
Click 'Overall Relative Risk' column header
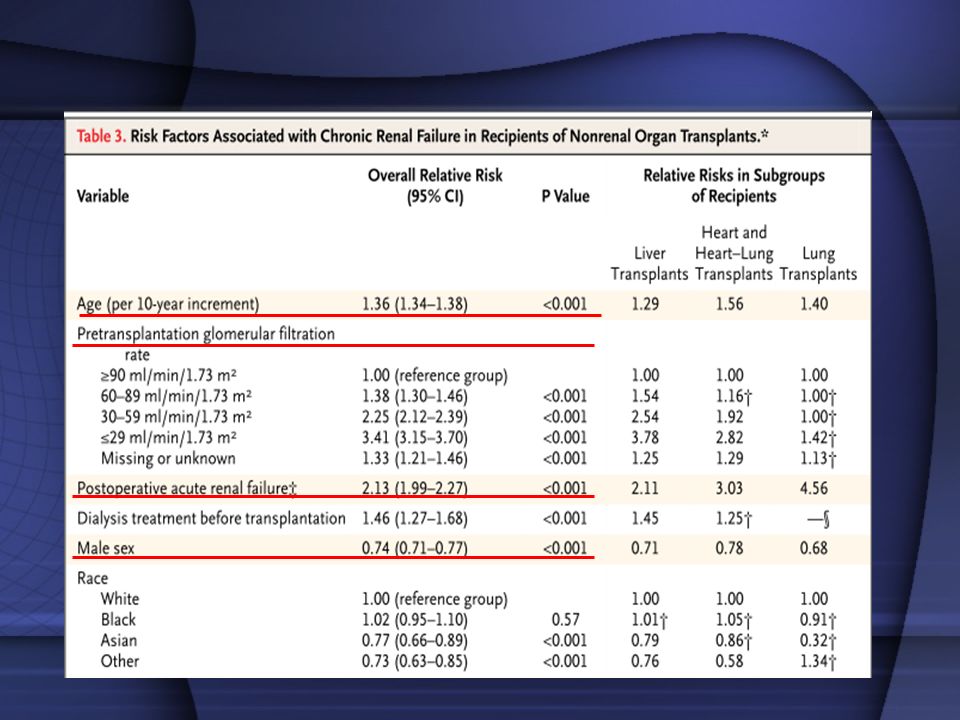pyautogui.click(x=435, y=176)
